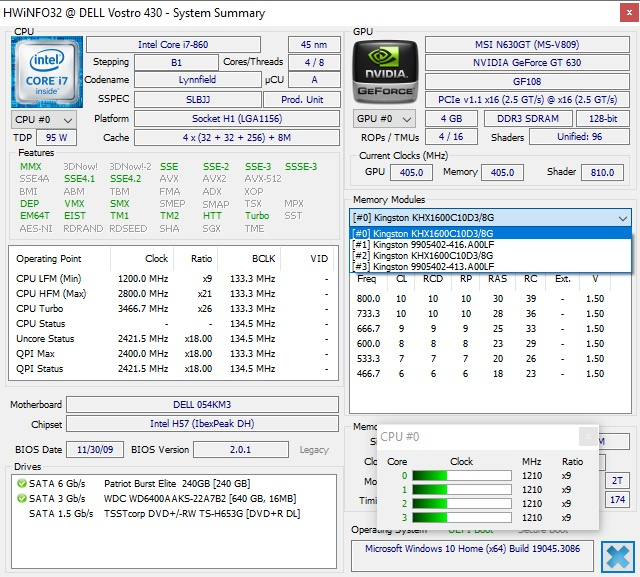Click the blue X close icon at the bottom right
This screenshot has width=640, height=577.
coord(618,557)
